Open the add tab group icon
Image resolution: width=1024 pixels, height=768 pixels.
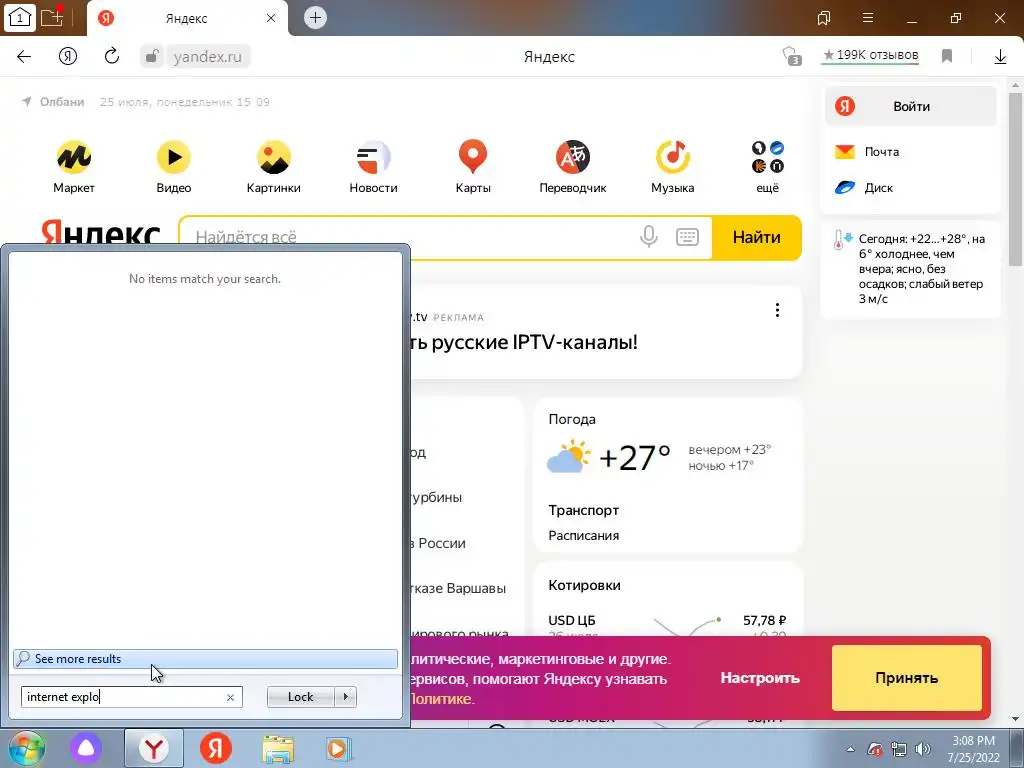(x=52, y=17)
